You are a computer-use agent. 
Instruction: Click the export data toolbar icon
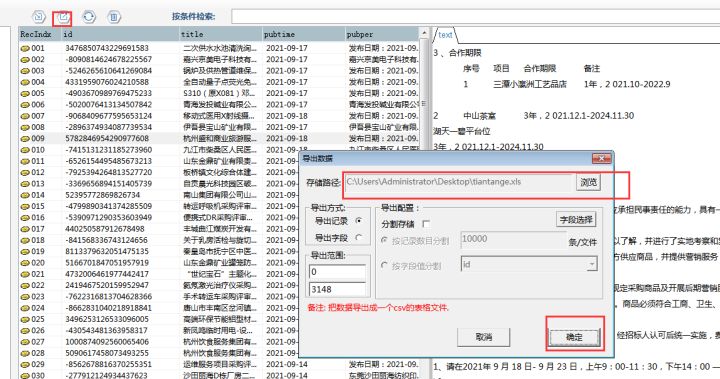pyautogui.click(x=62, y=17)
